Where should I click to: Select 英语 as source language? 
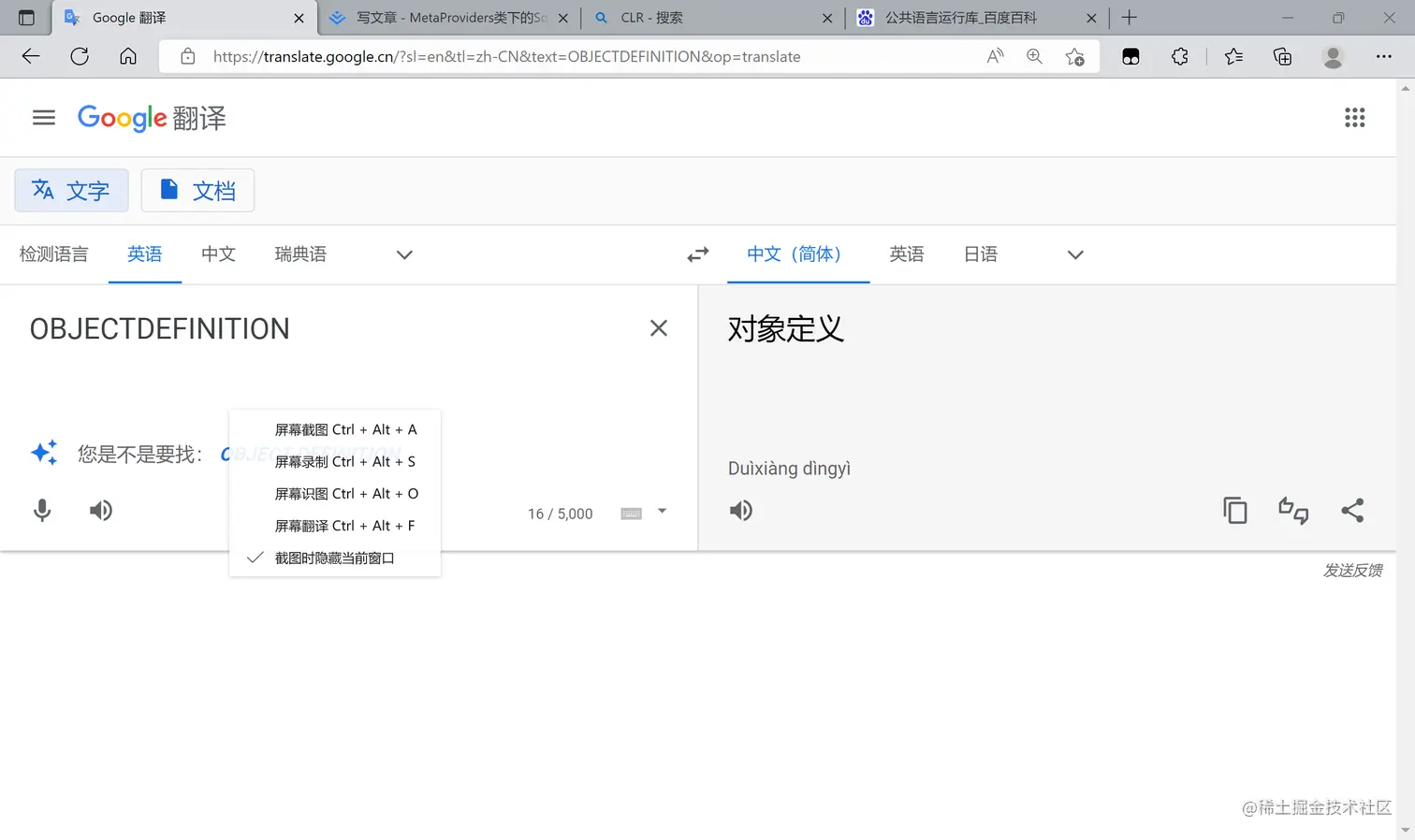click(x=145, y=254)
